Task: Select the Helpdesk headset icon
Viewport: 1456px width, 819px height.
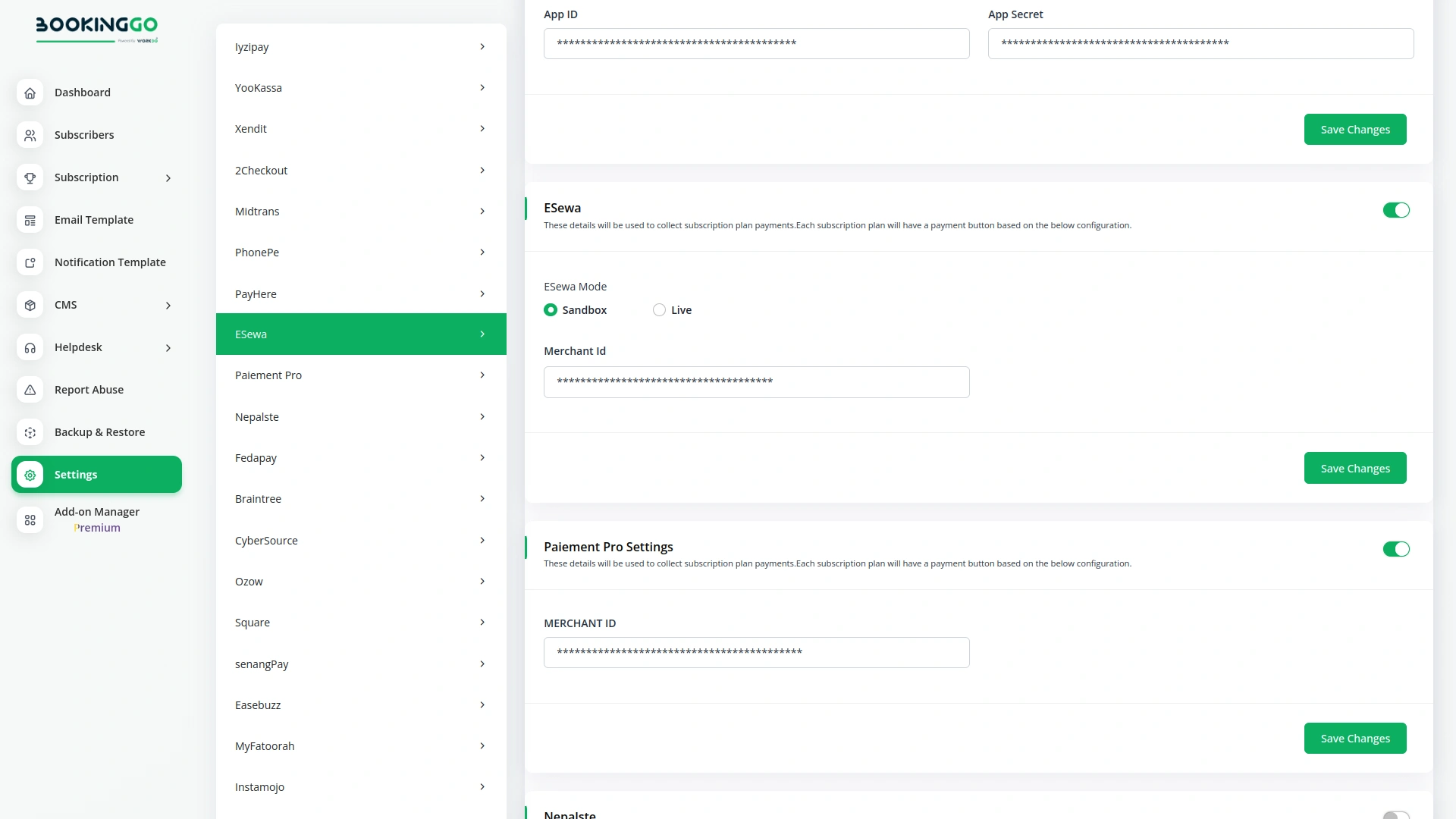Action: 30,347
